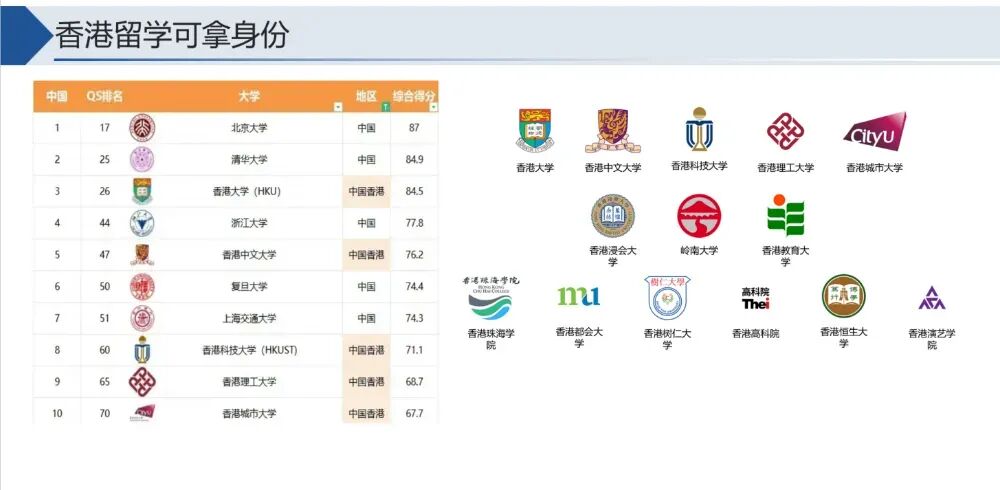This screenshot has width=1000, height=490.
Task: Click the 中国香港 region cell in the HKUST row
Action: [367, 350]
